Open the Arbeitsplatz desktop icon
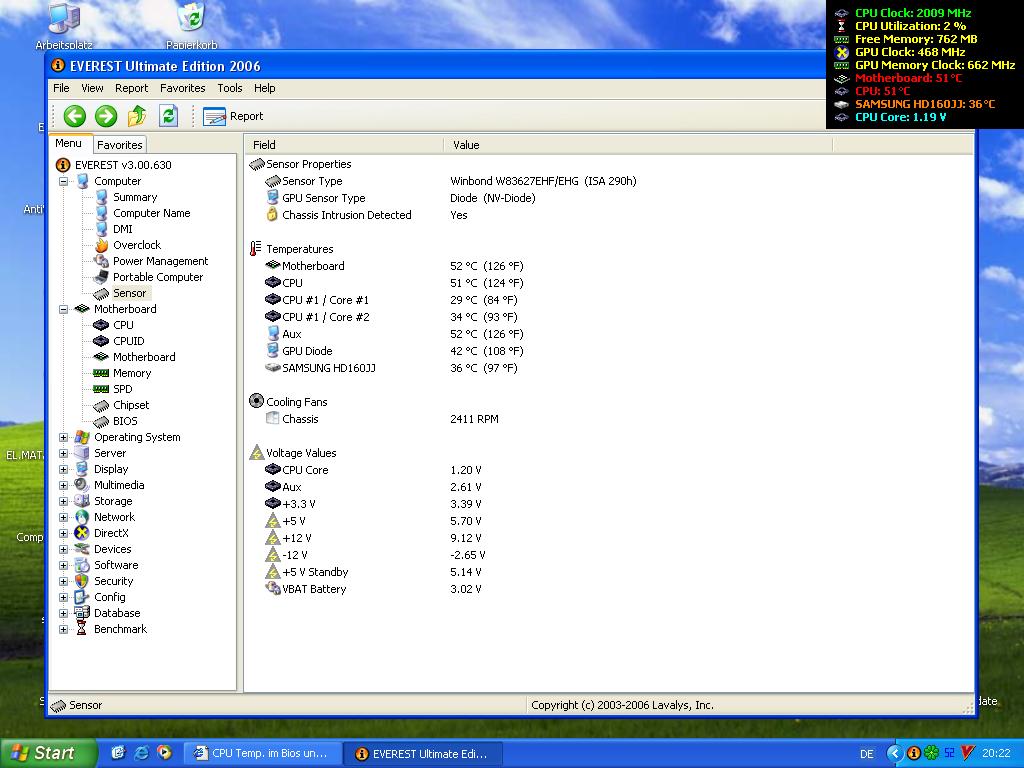 (x=64, y=25)
